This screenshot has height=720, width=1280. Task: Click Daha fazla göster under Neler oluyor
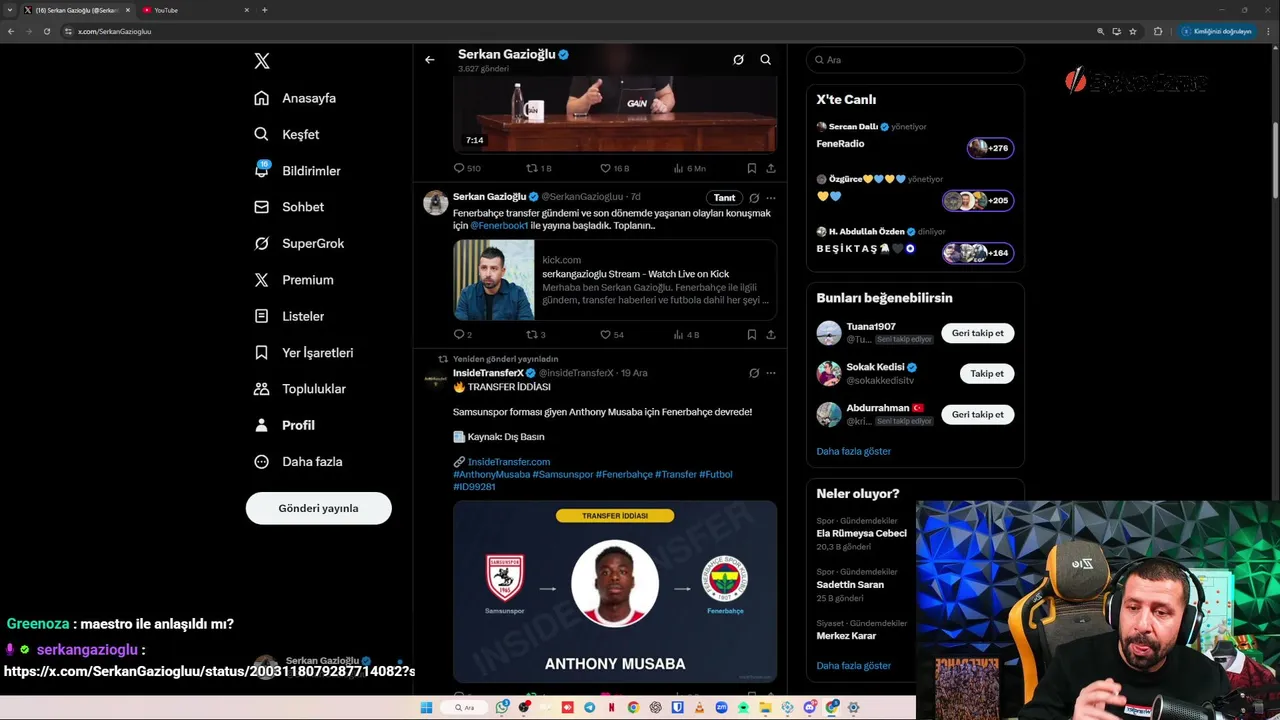(x=853, y=665)
